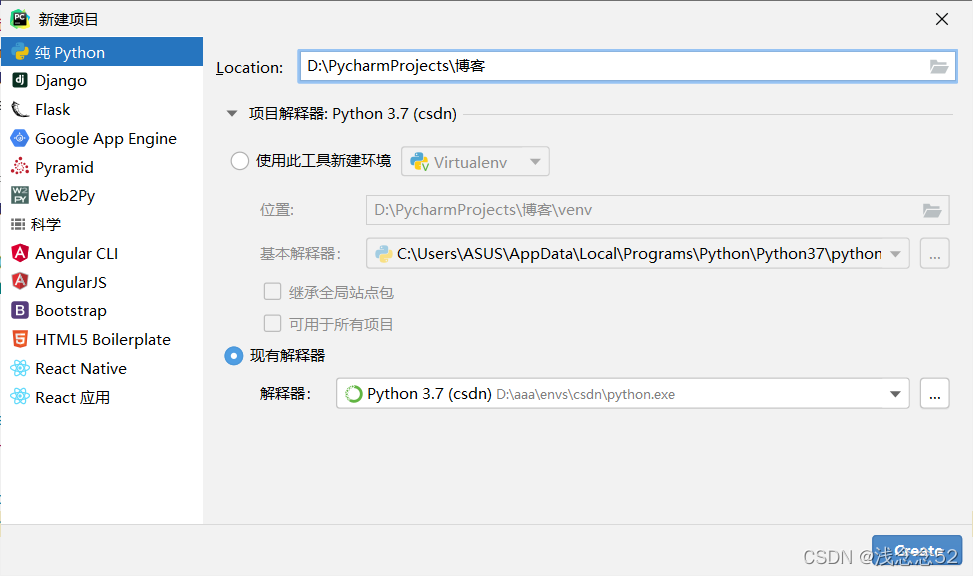This screenshot has width=973, height=576.
Task: Click the 基本解释器: label
Action: pyautogui.click(x=300, y=253)
